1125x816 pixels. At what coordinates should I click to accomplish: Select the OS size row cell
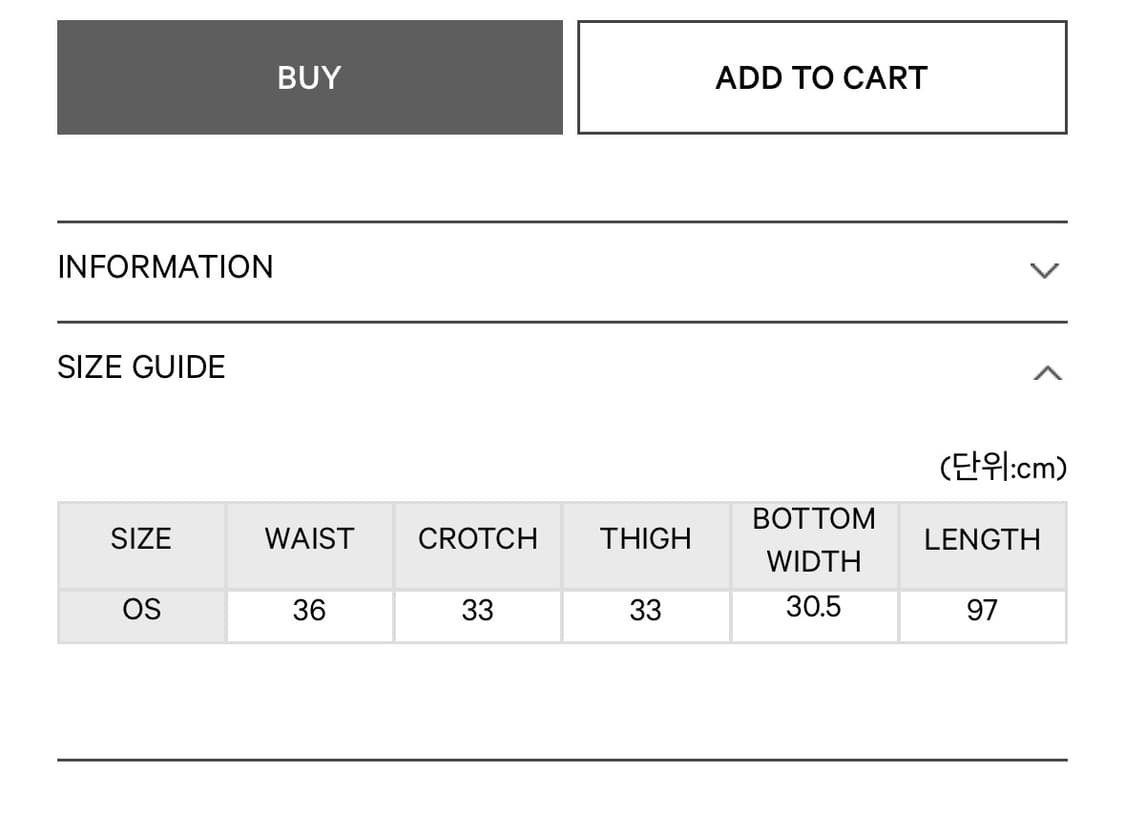click(x=141, y=616)
